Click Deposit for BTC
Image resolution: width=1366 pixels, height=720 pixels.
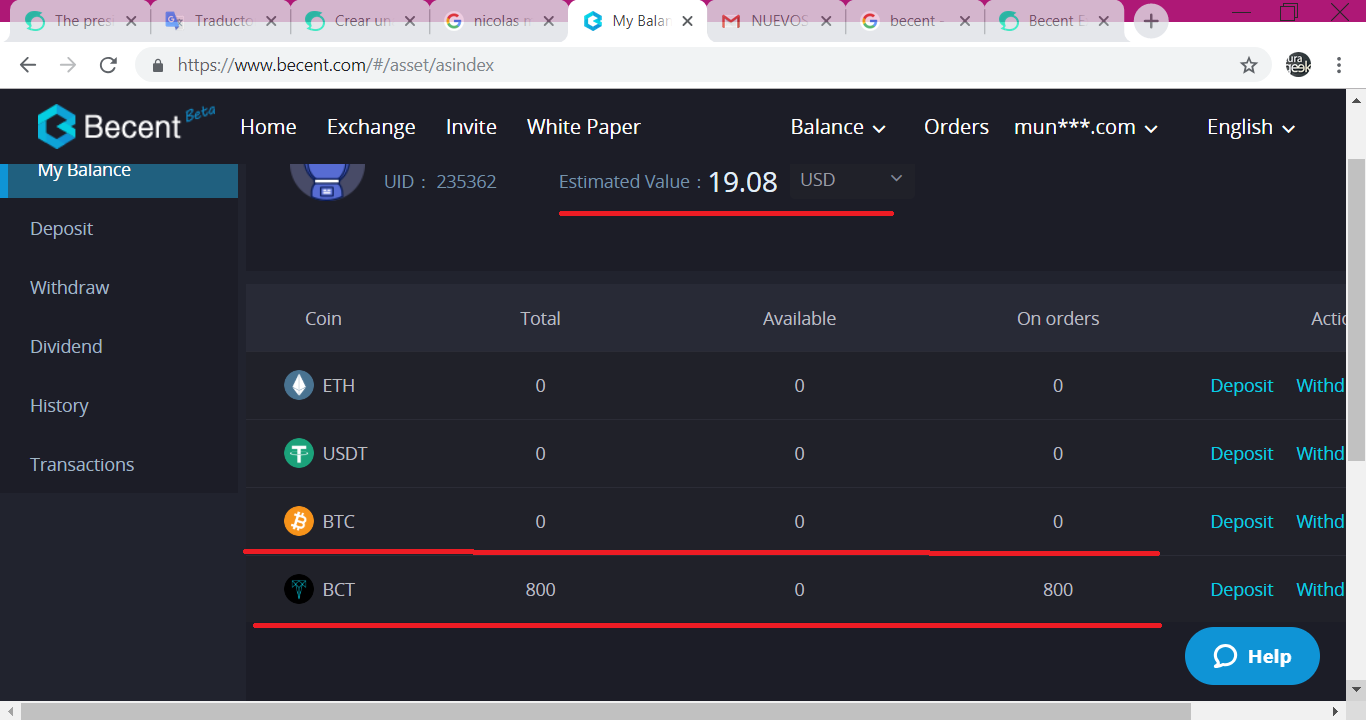(x=1242, y=522)
